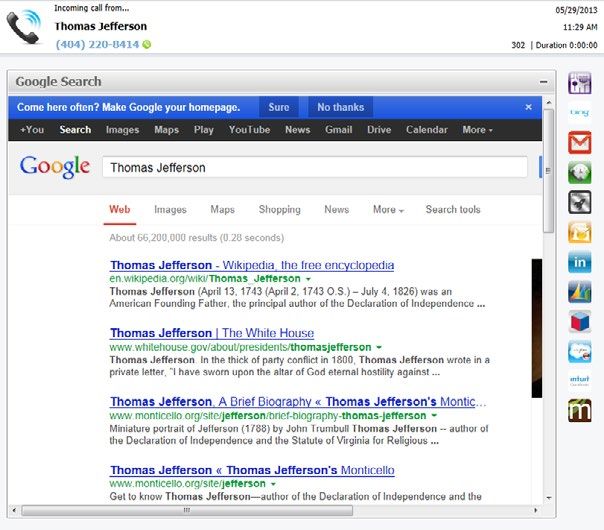Viewport: 604px width, 530px height.
Task: Click the vertical scrollbar down arrow
Action: click(549, 498)
